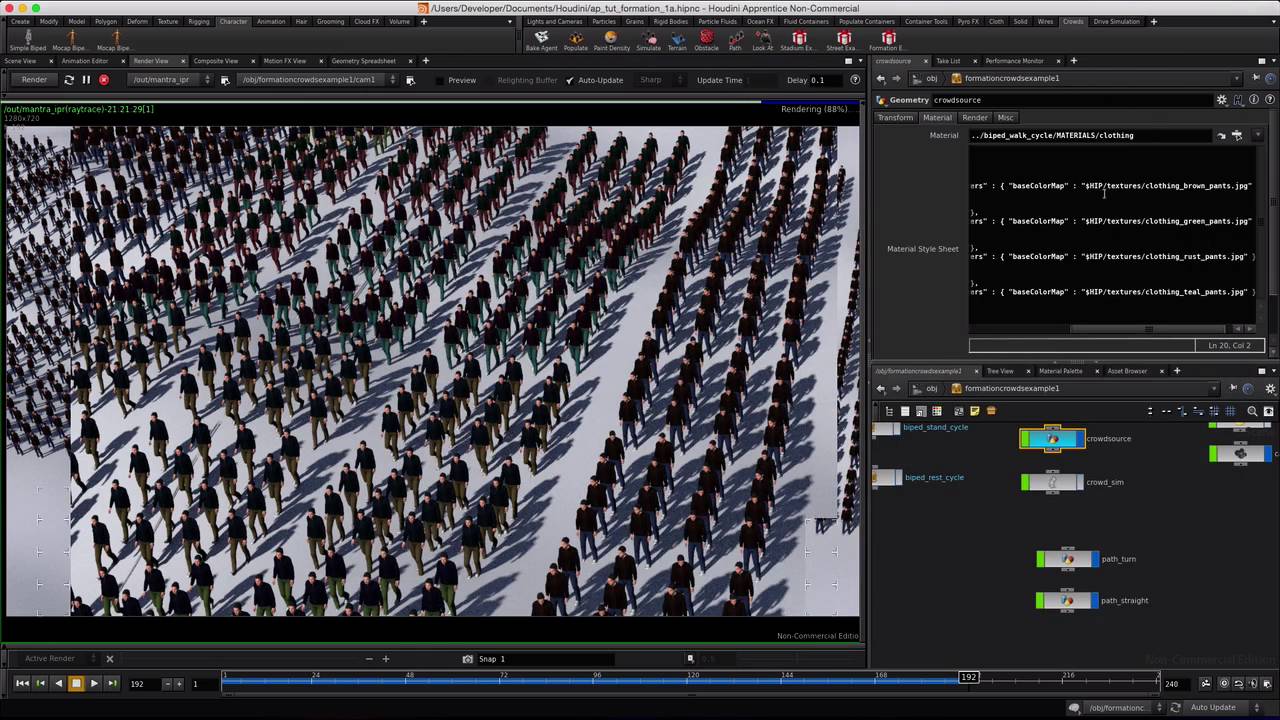Toggle the crowdsource node's green flag

1025,438
